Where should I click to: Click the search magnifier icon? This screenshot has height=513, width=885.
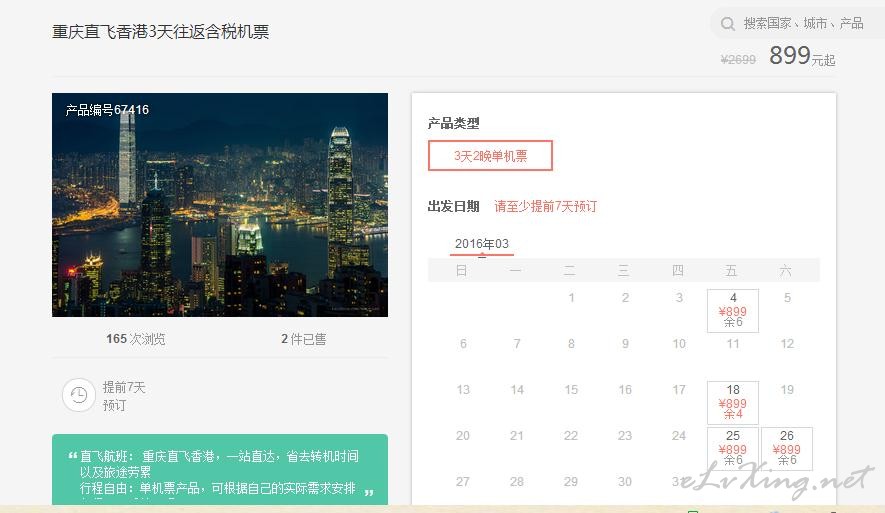pyautogui.click(x=728, y=24)
